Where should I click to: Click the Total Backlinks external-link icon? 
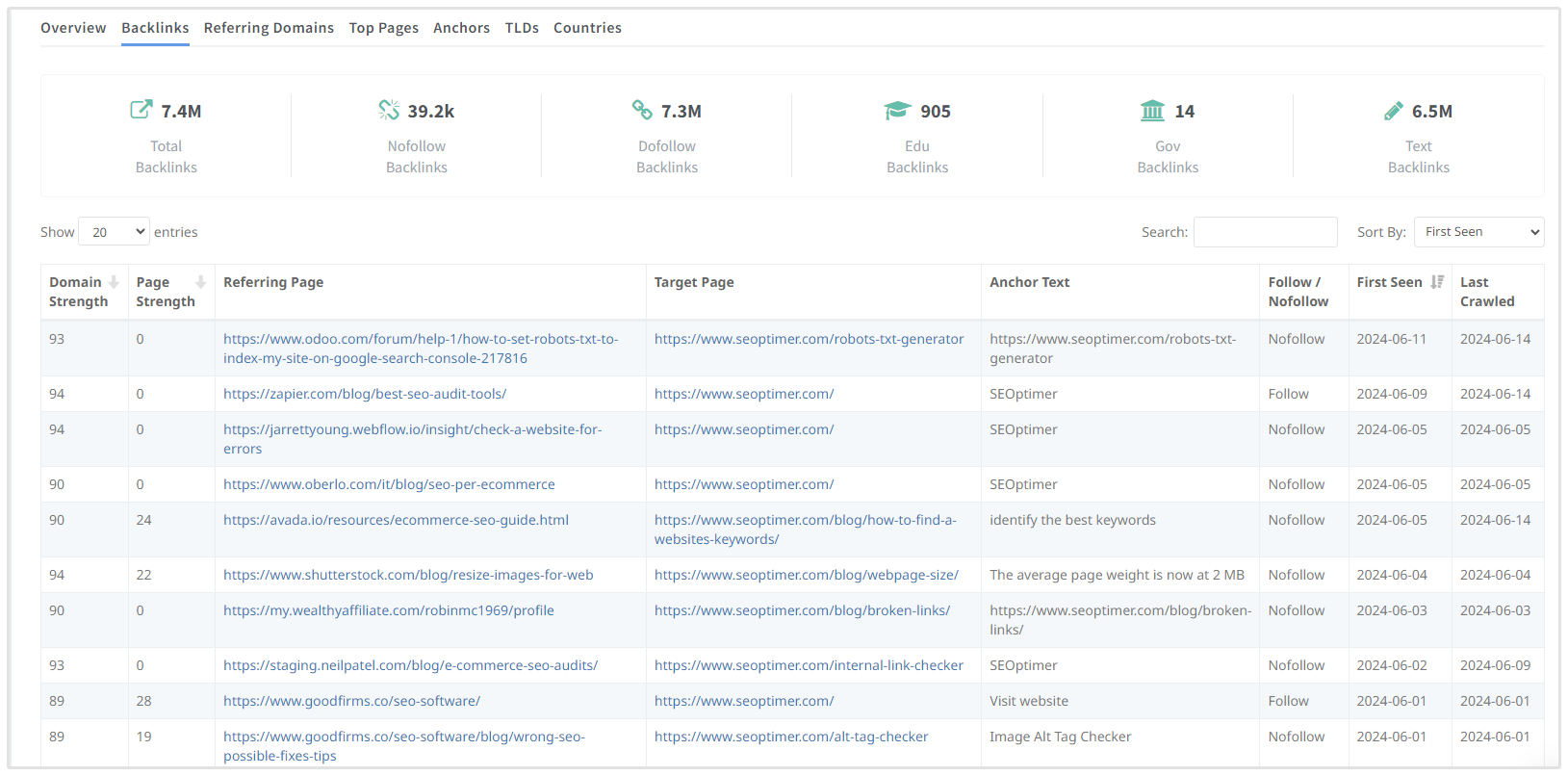tap(141, 110)
